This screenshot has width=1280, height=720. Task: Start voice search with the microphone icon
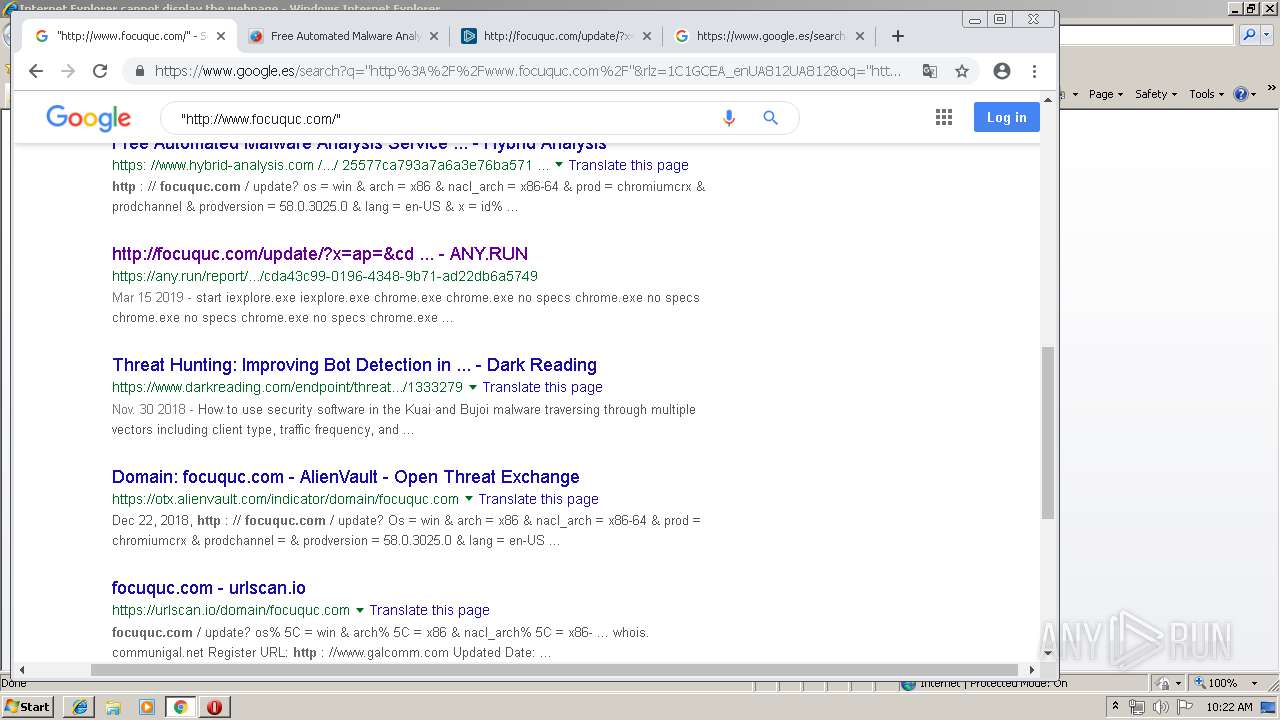point(729,118)
